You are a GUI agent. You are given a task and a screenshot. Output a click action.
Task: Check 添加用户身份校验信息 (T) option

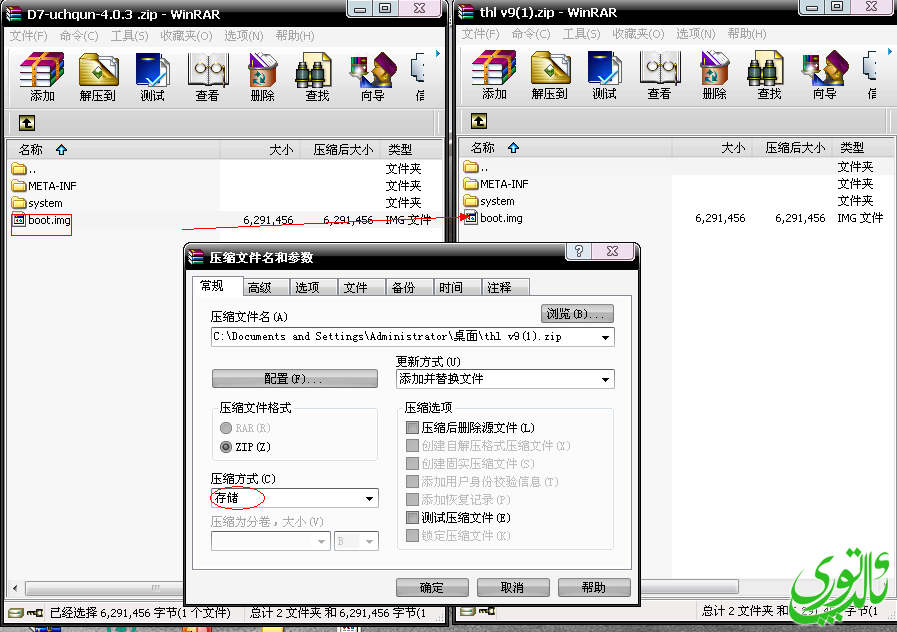pyautogui.click(x=412, y=482)
